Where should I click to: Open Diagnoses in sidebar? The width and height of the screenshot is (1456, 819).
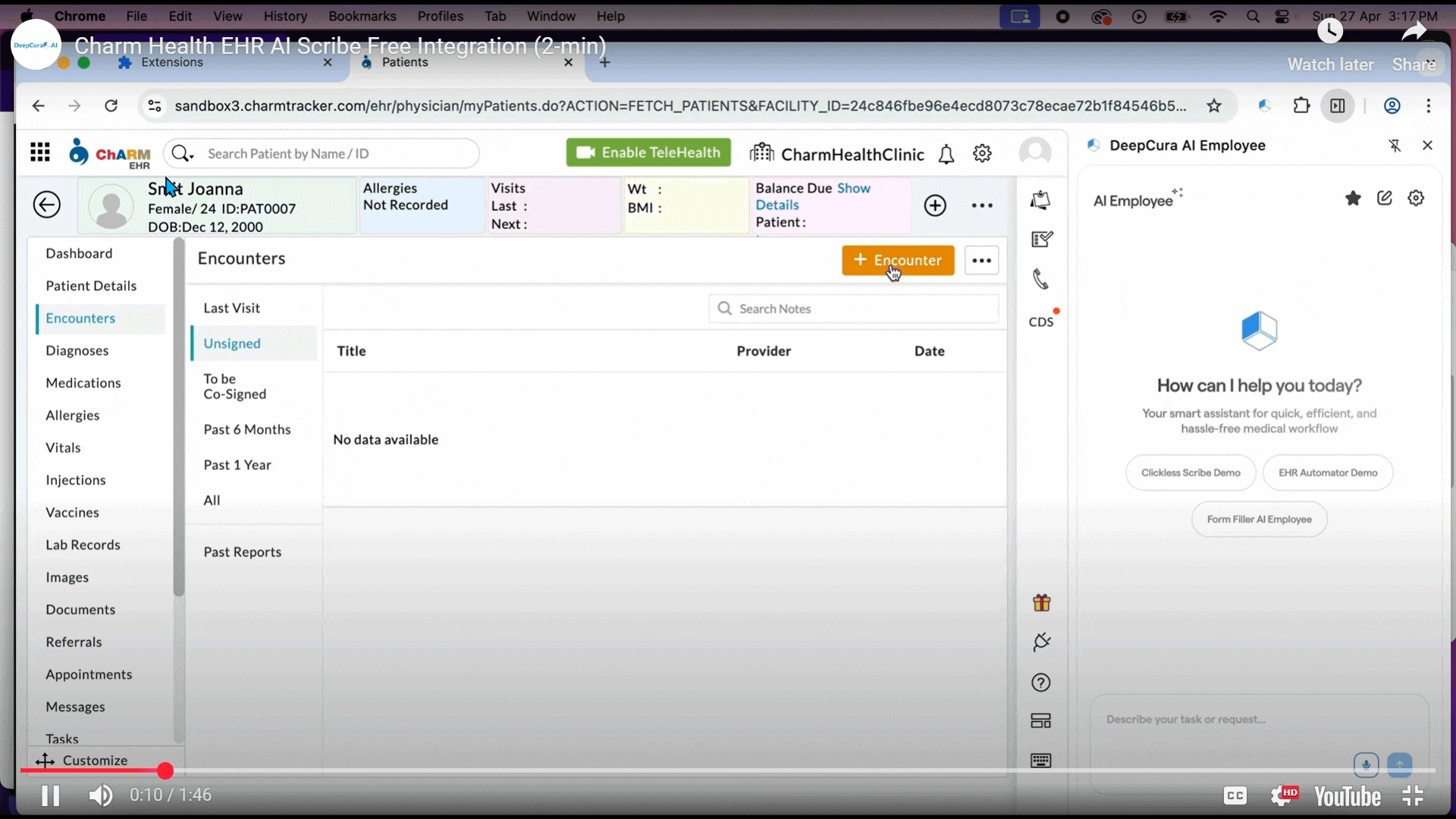[x=77, y=350]
